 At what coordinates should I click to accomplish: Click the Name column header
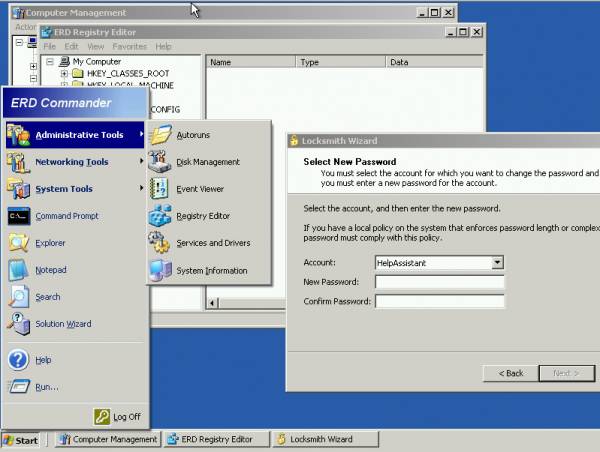(x=251, y=62)
